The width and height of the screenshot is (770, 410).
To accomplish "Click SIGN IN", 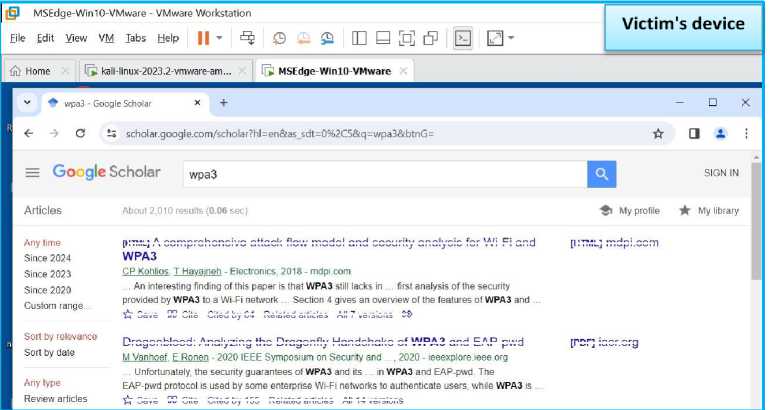I will point(721,173).
